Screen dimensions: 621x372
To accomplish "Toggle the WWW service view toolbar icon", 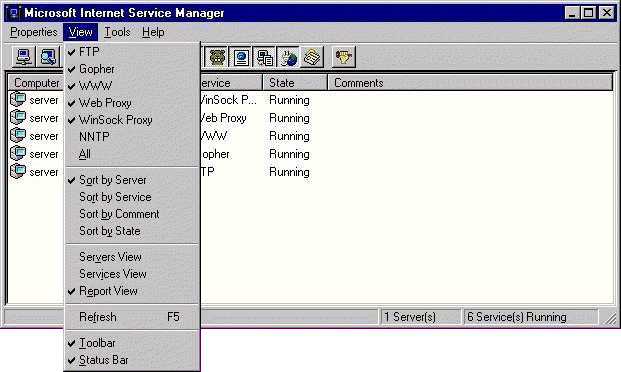I will (x=241, y=57).
